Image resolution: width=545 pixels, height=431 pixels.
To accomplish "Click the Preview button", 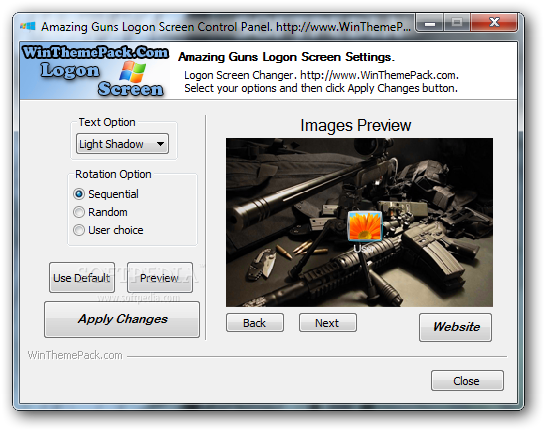I will [160, 278].
